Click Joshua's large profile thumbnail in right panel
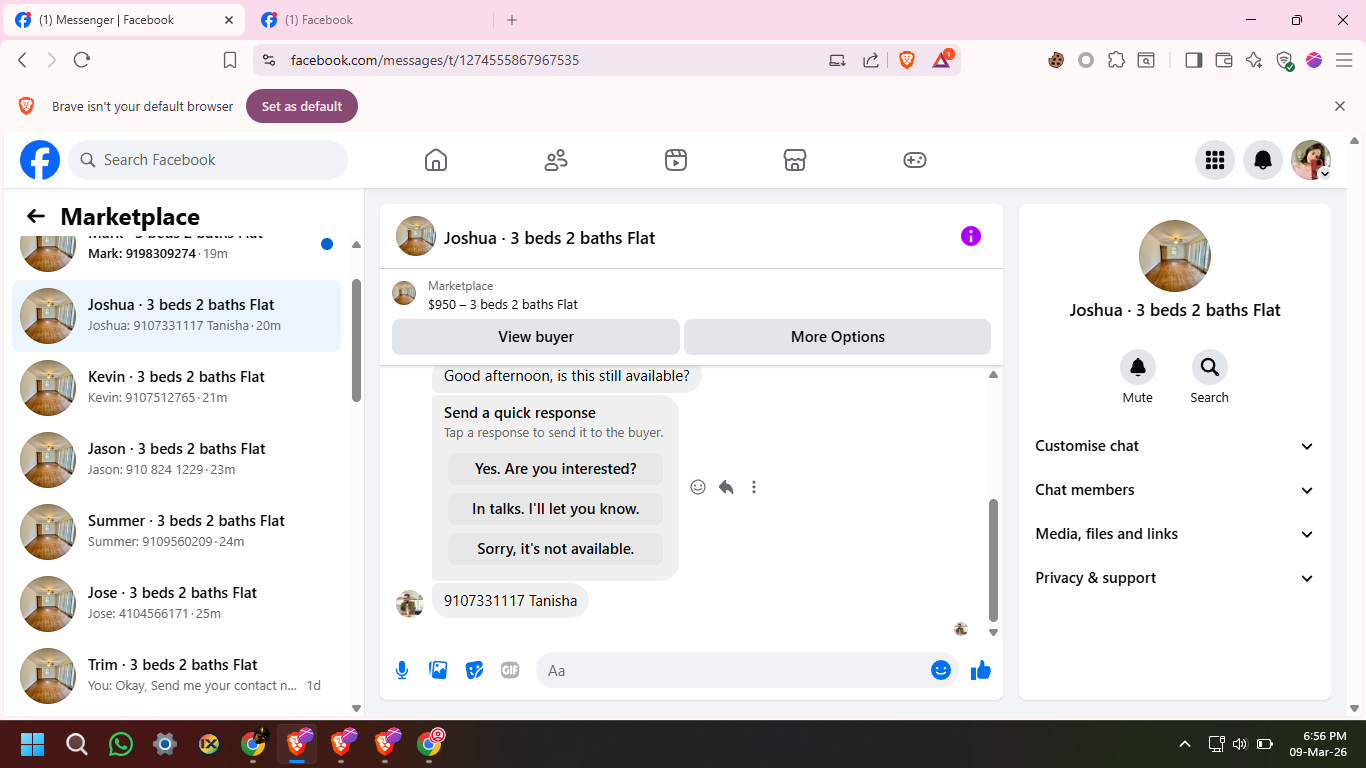This screenshot has height=768, width=1366. [1175, 256]
